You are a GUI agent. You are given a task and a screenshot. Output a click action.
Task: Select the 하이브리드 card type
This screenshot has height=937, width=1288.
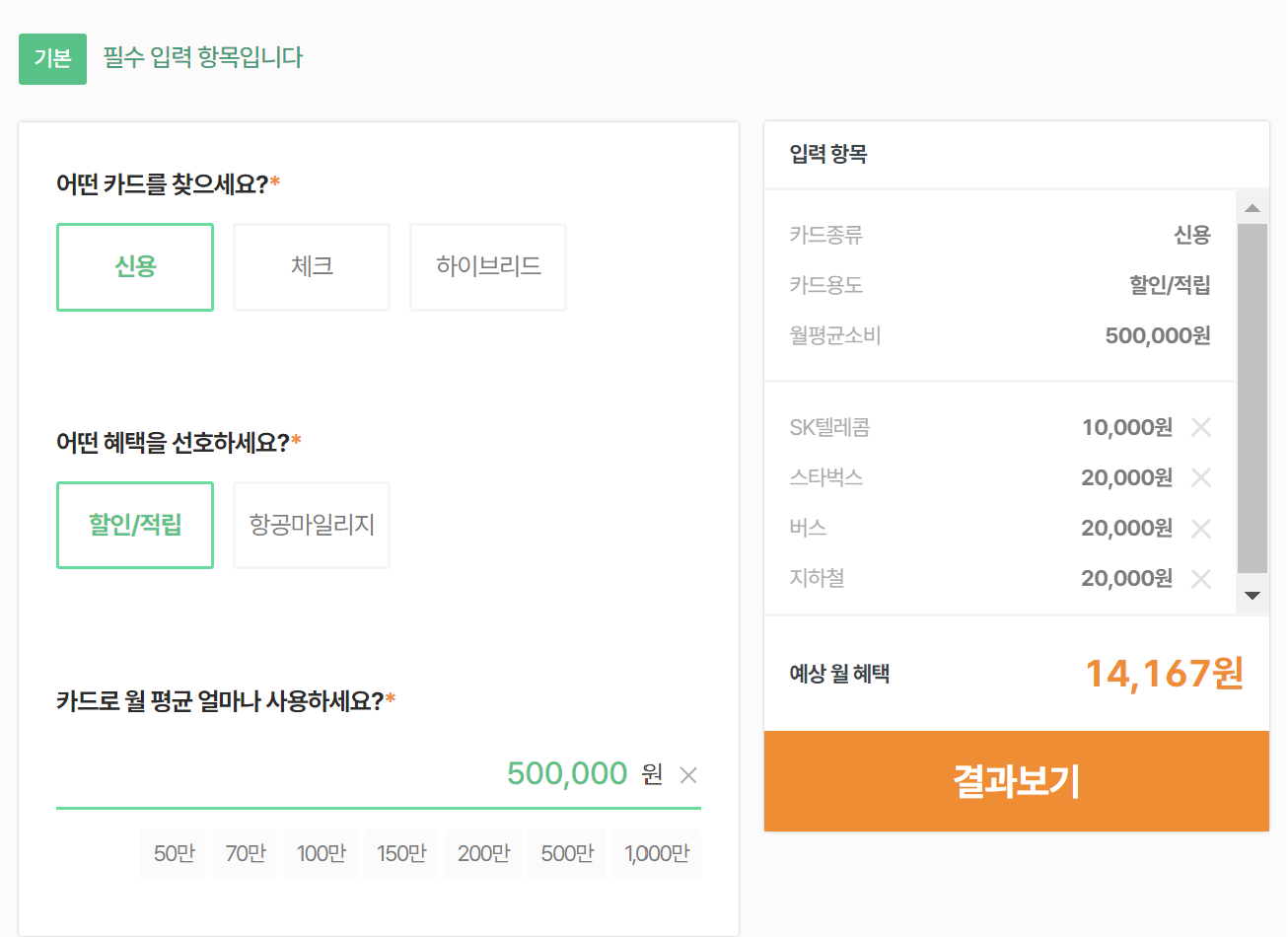pos(487,266)
